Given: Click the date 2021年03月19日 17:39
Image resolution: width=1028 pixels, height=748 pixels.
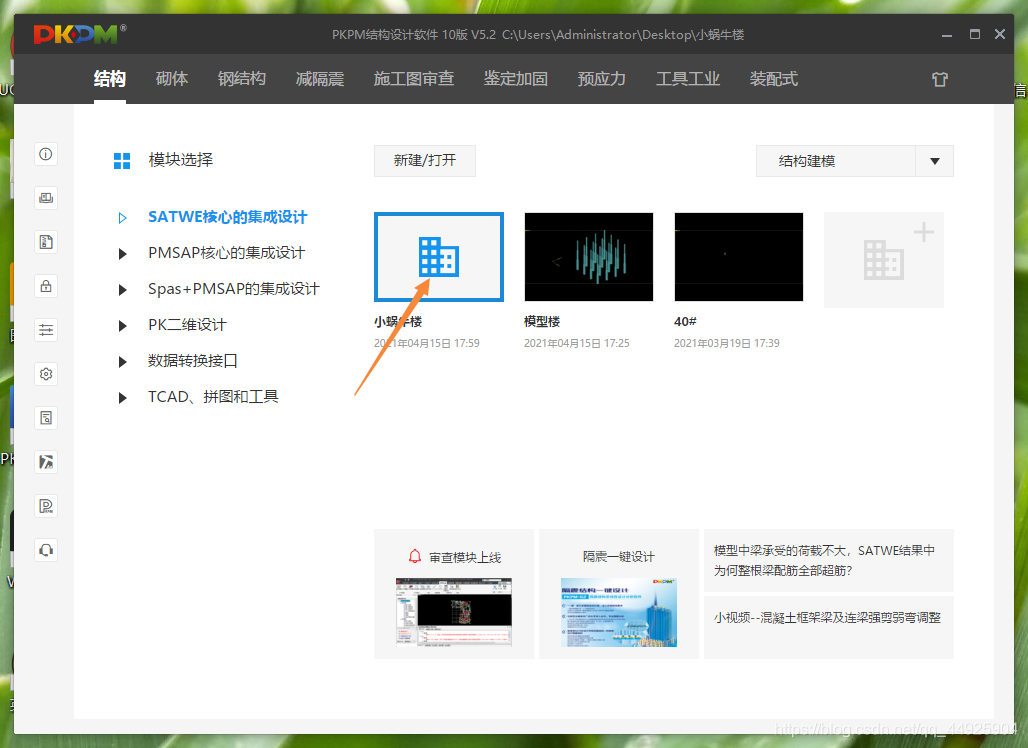Looking at the screenshot, I should click(x=726, y=344).
